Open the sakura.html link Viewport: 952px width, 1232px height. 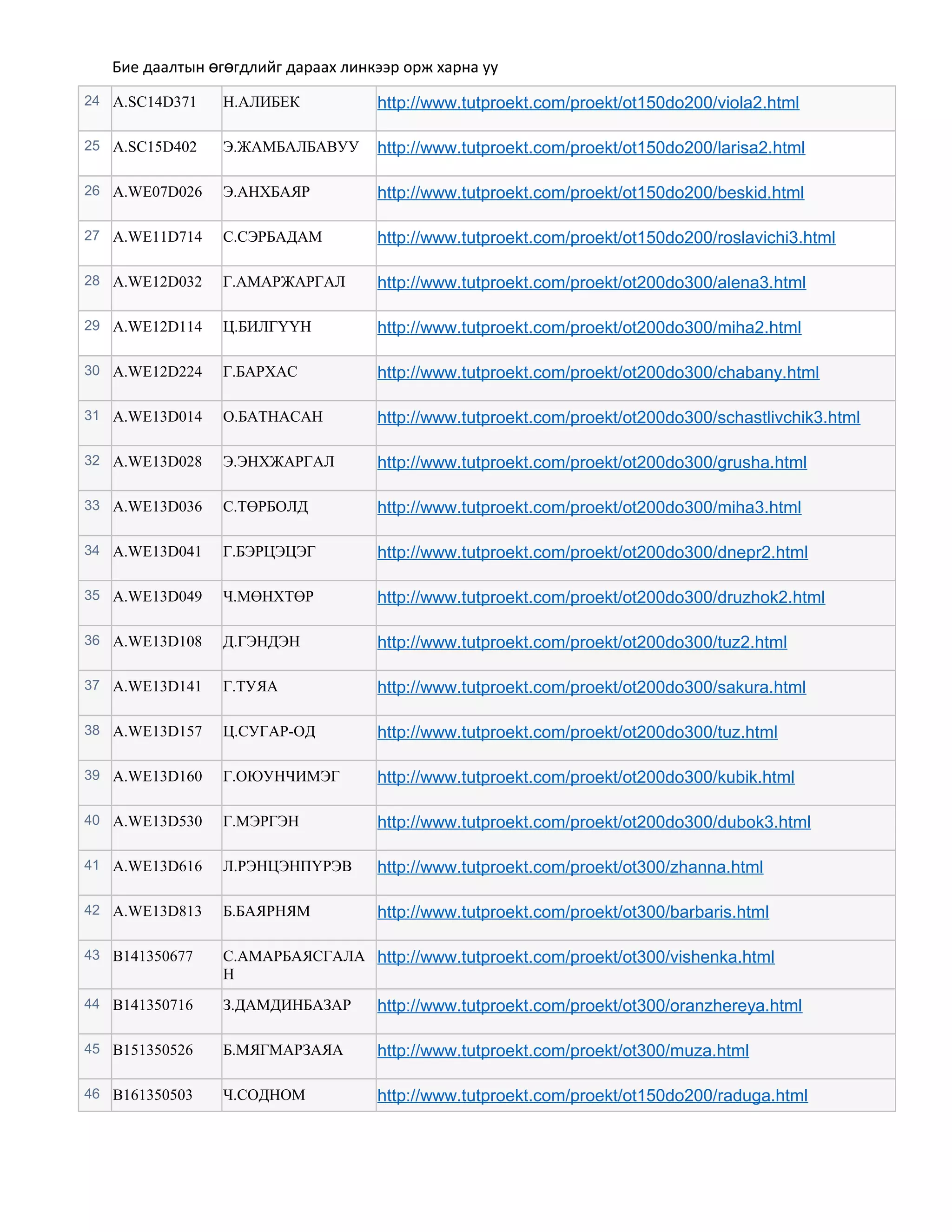pyautogui.click(x=591, y=687)
